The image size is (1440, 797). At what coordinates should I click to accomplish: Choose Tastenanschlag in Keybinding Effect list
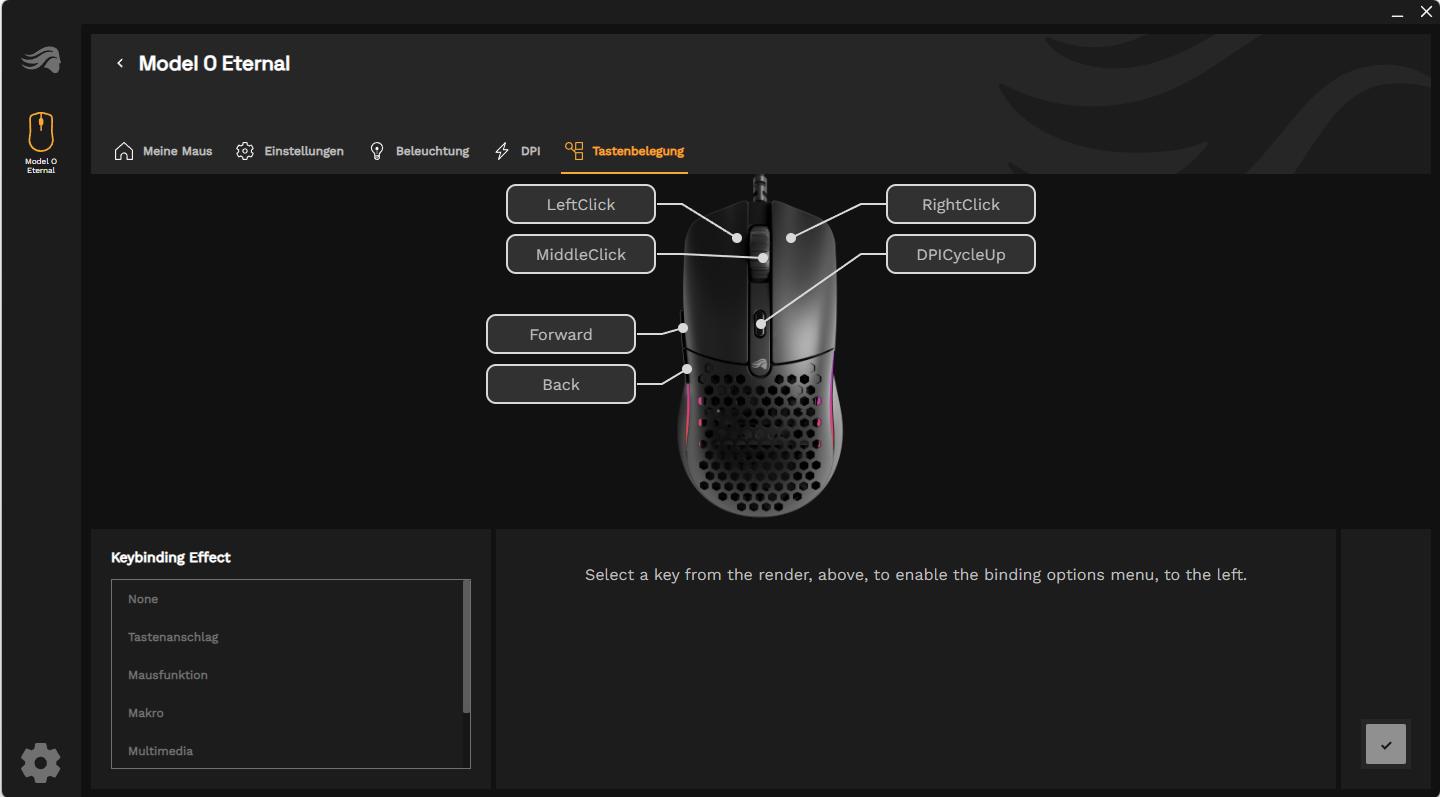(173, 637)
